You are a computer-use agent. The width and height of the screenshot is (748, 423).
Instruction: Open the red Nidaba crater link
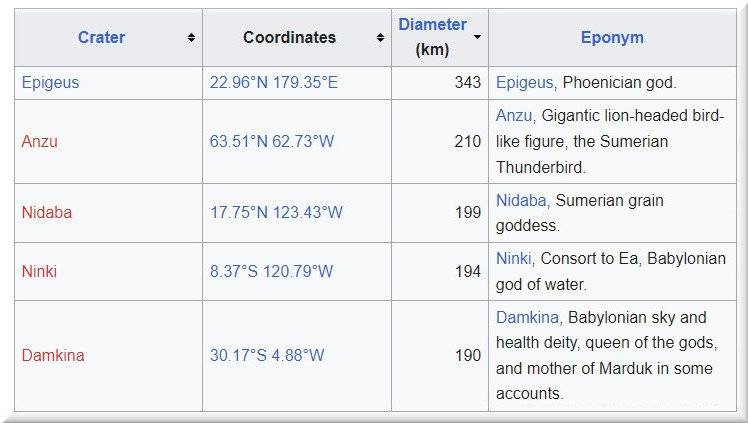click(x=47, y=213)
